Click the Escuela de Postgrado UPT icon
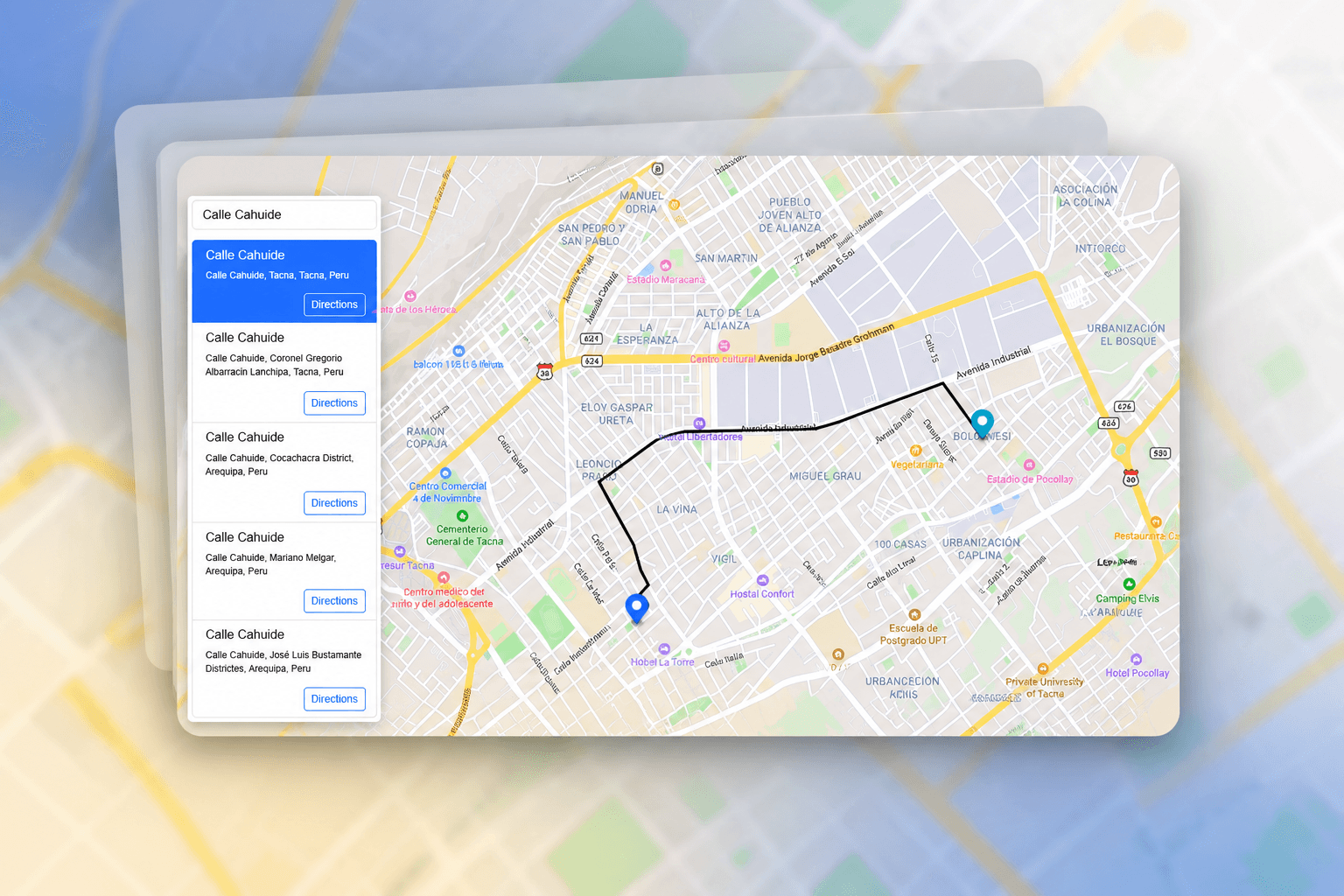Image resolution: width=1344 pixels, height=896 pixels. point(914,614)
